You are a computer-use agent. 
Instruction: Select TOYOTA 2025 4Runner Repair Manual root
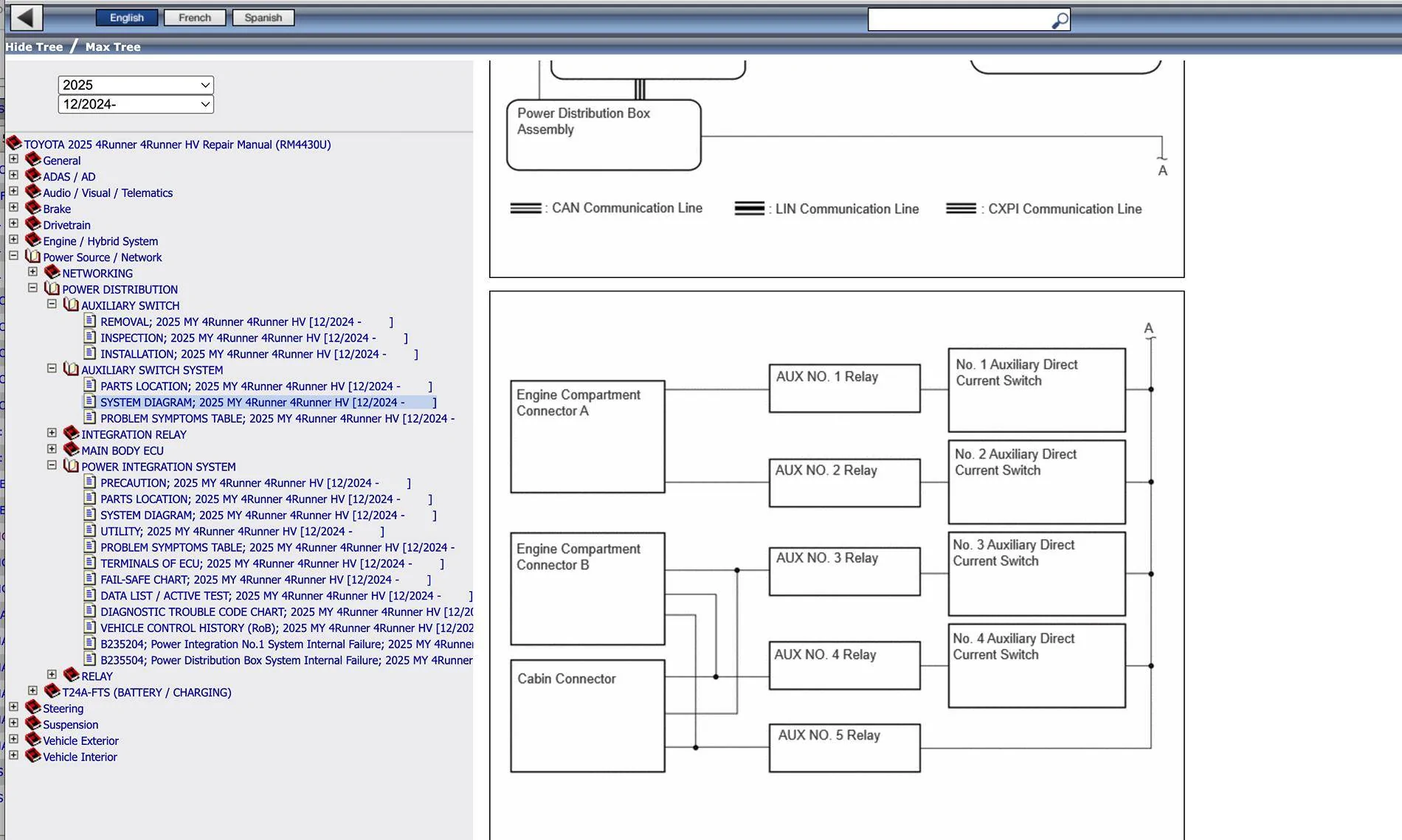[177, 145]
